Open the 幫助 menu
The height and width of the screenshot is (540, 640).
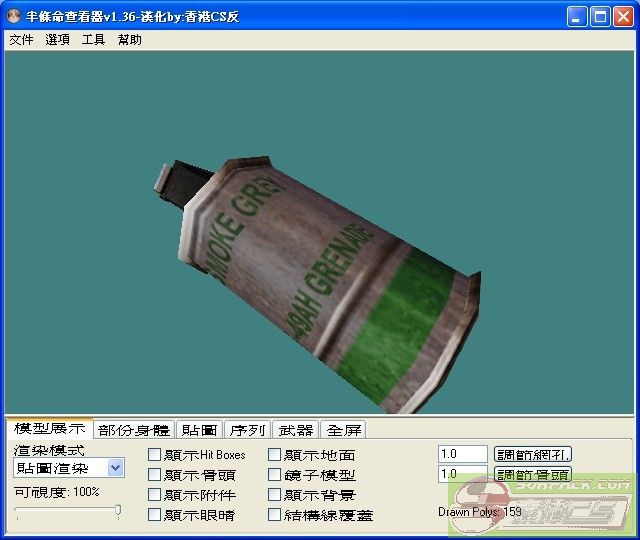(x=129, y=40)
